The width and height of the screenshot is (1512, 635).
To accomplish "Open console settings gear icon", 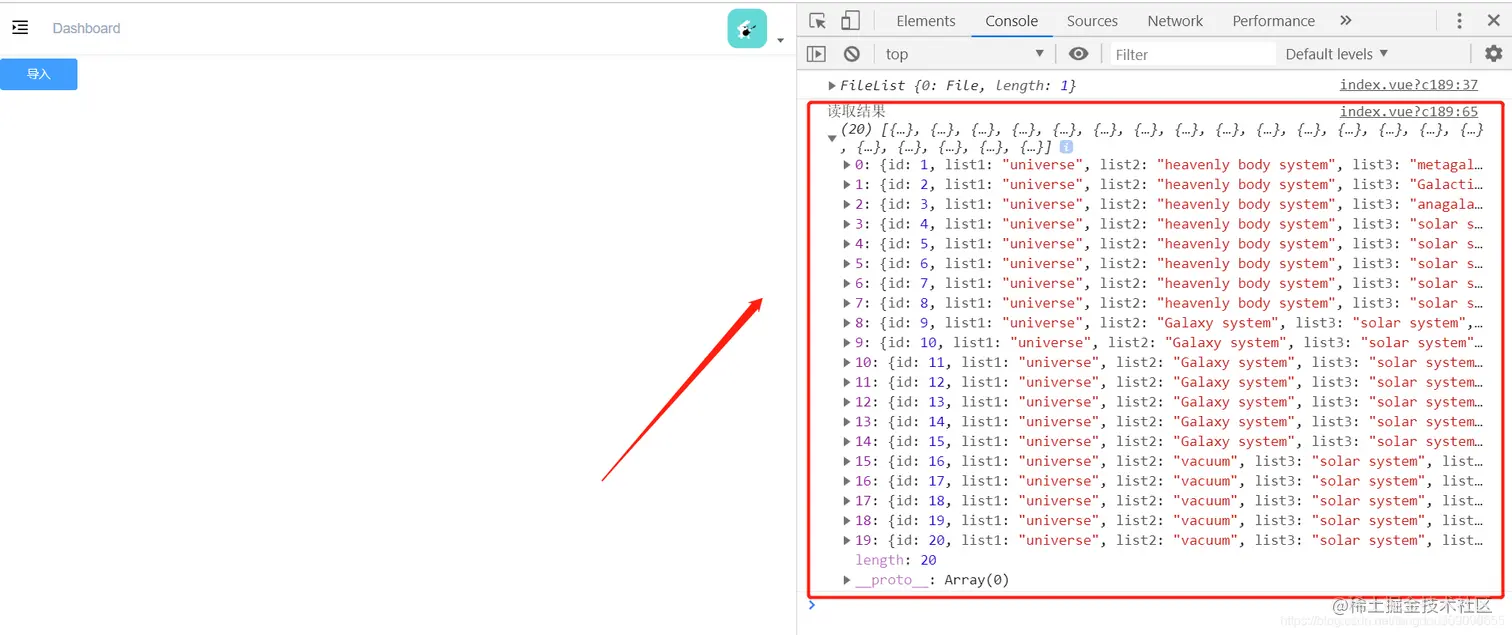I will coord(1493,54).
